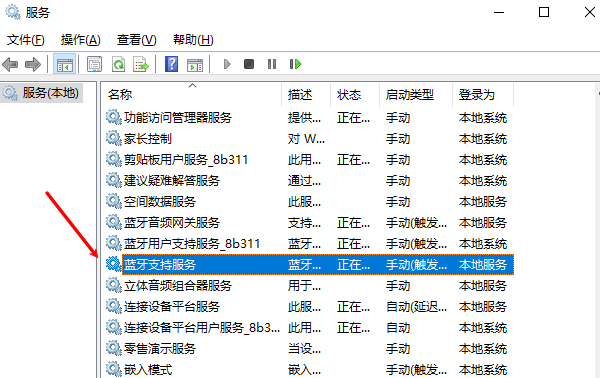
Task: Click 手动(触发... startup type of 蓝牙音频网关服务
Action: 416,223
